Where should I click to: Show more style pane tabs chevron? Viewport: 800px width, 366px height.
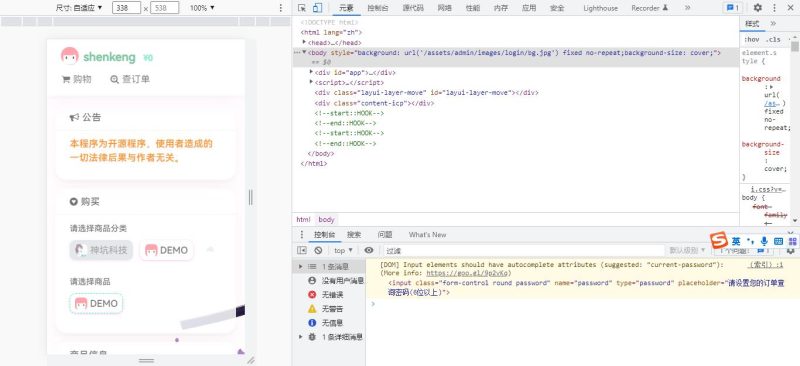(773, 24)
